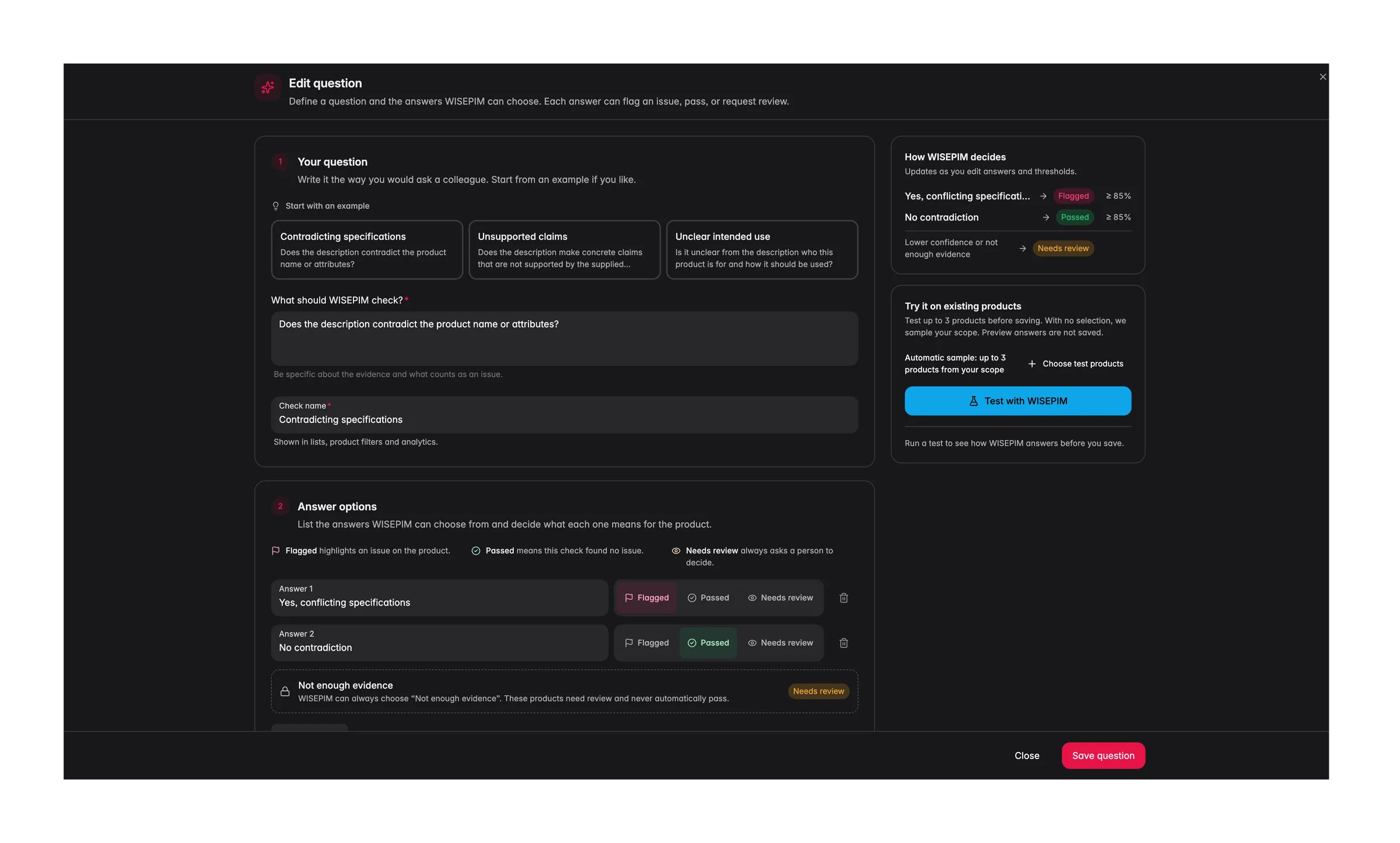Set Answer 1 outcome to Passed

click(x=708, y=597)
